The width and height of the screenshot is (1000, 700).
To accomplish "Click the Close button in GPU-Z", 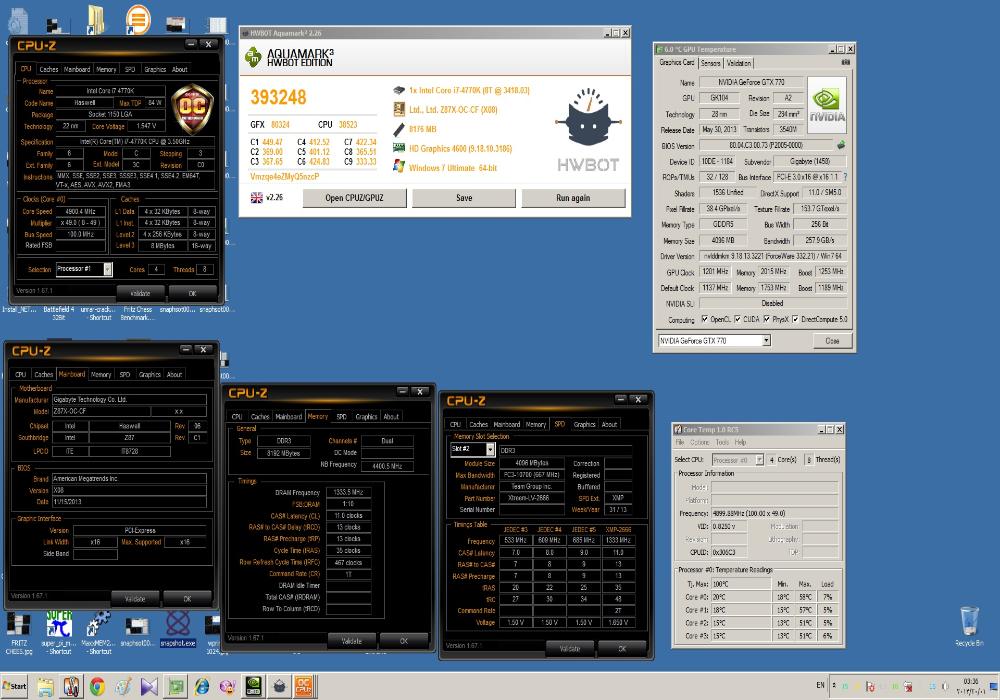I will (832, 341).
